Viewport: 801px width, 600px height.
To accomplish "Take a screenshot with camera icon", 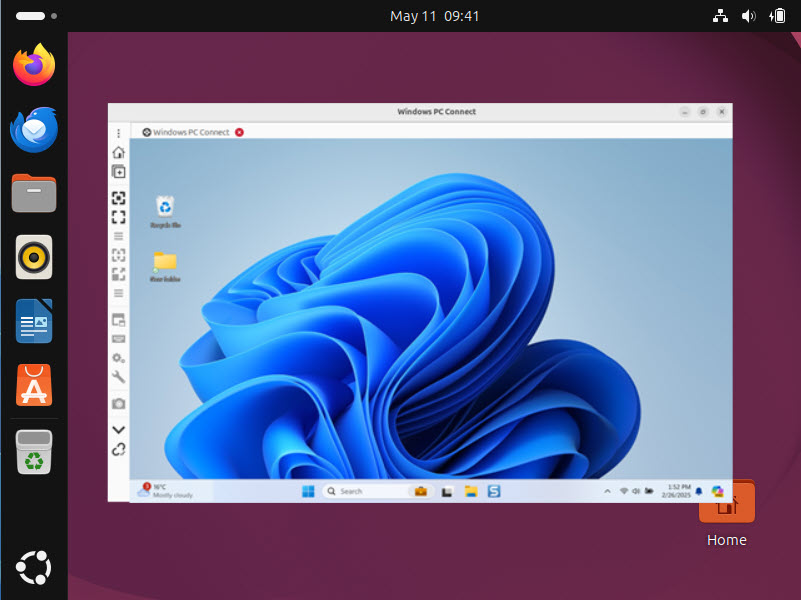I will [x=119, y=403].
